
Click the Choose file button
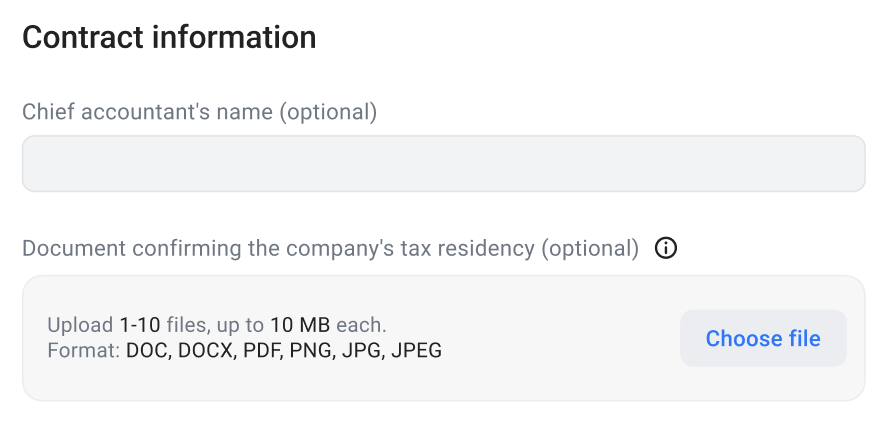coord(763,338)
